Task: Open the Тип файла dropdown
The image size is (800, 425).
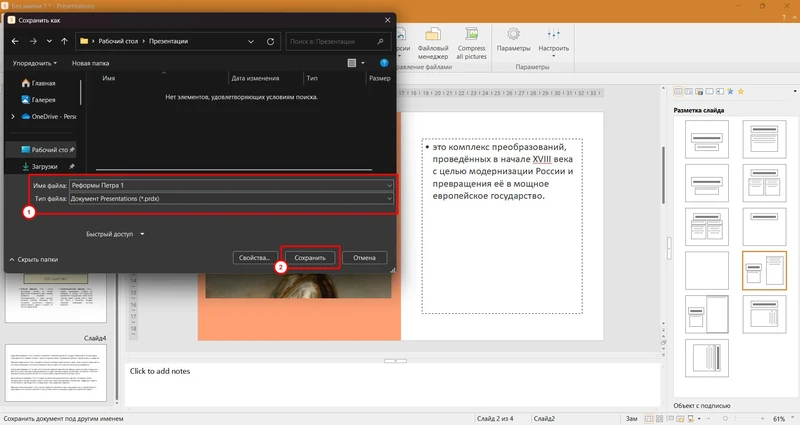Action: [x=231, y=198]
